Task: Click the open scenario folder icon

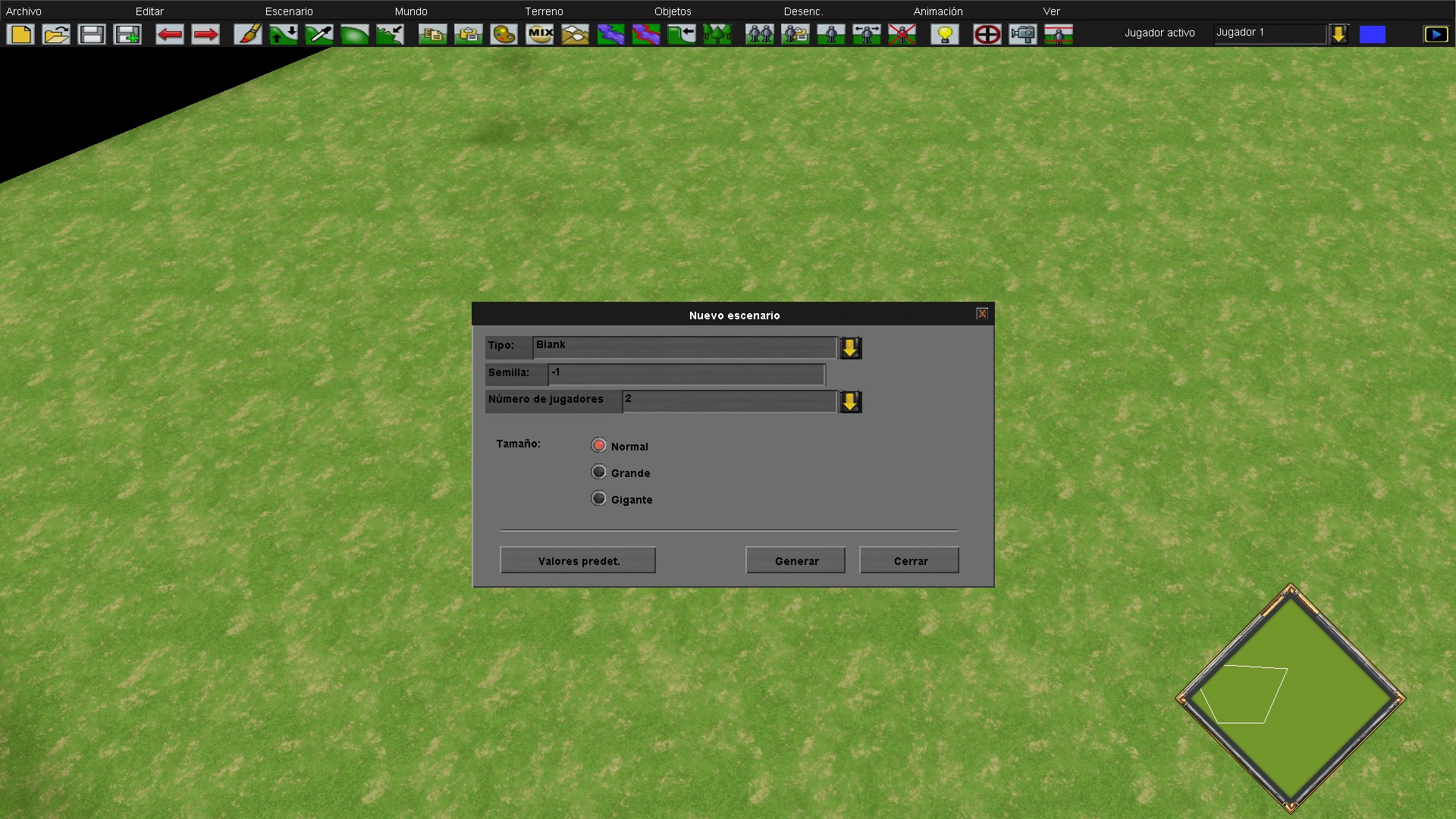Action: pyautogui.click(x=56, y=34)
